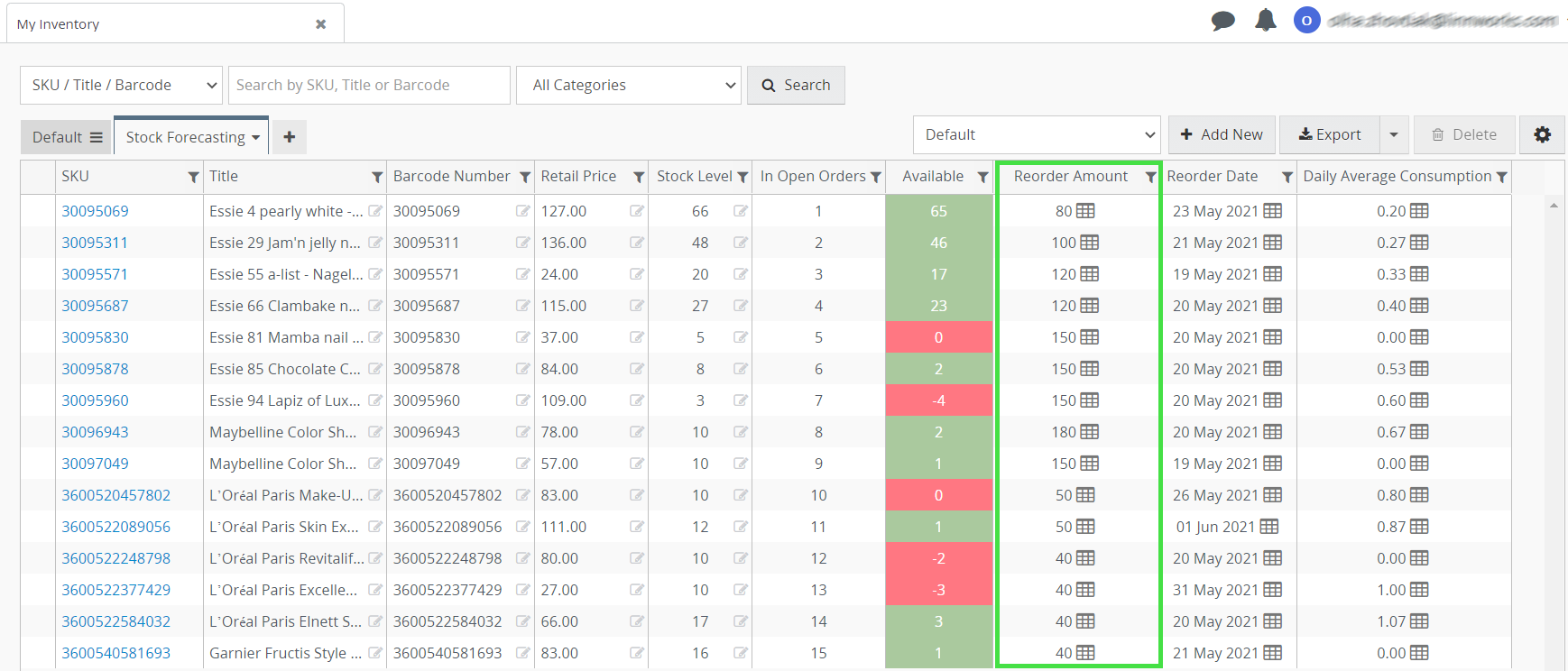Click the Add New button

(x=1222, y=134)
